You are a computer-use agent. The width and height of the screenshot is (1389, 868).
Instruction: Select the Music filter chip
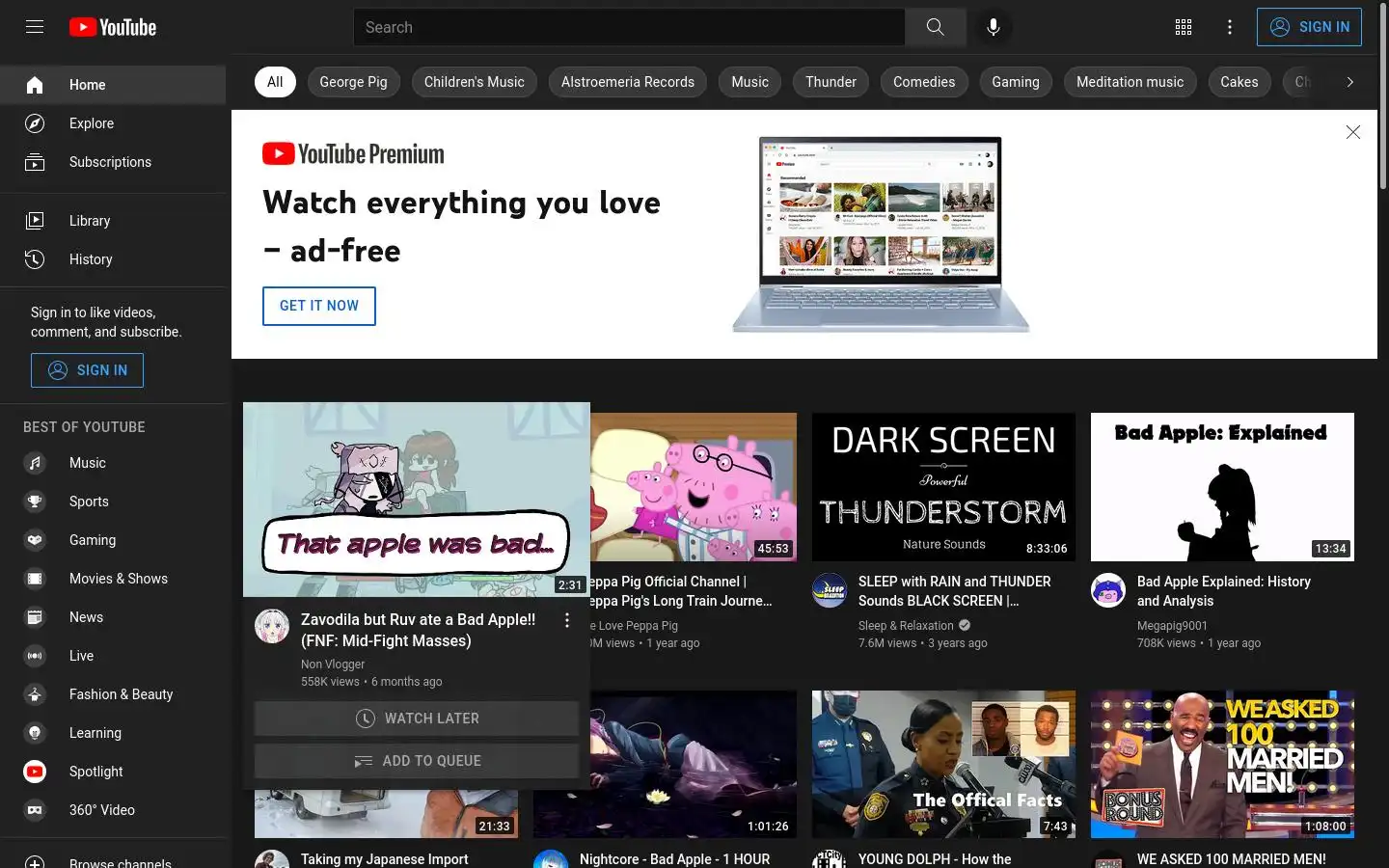(749, 82)
